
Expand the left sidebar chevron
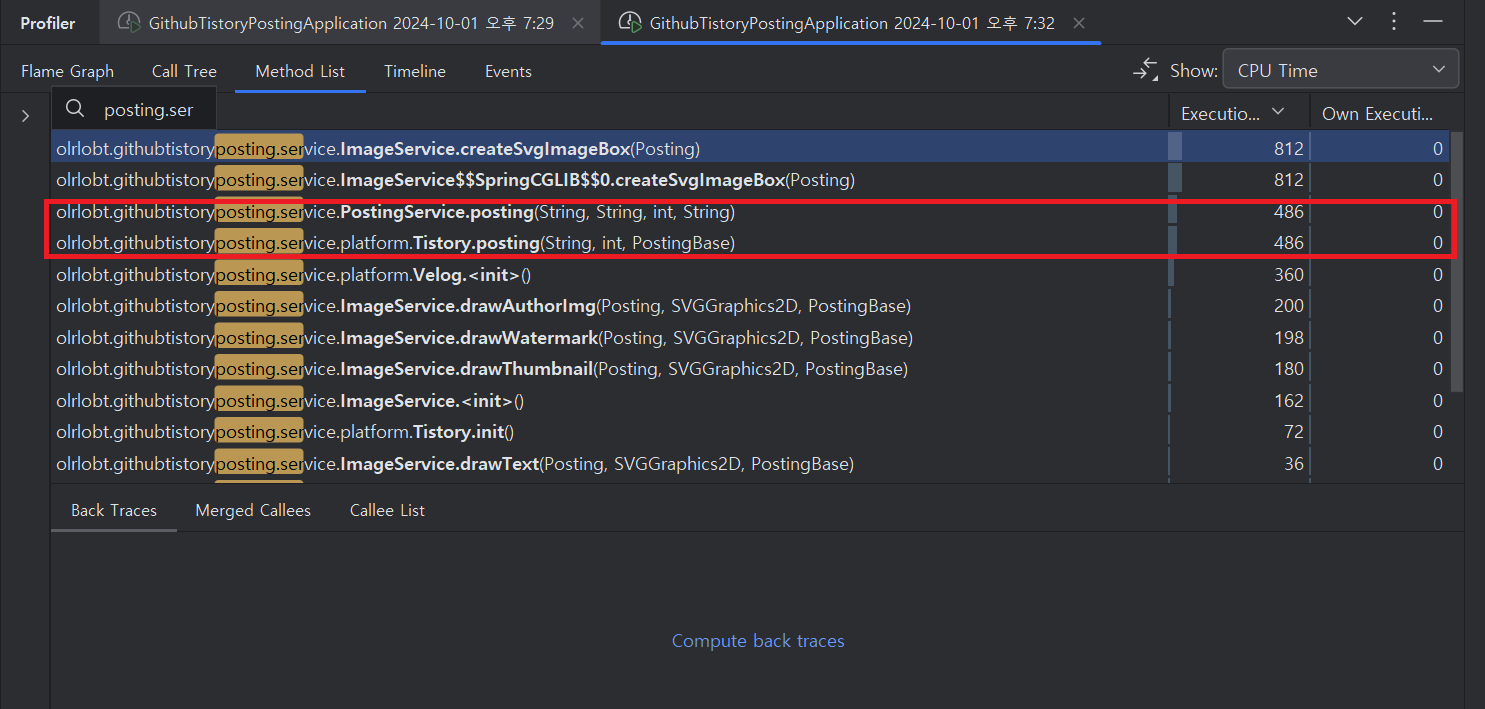click(25, 117)
